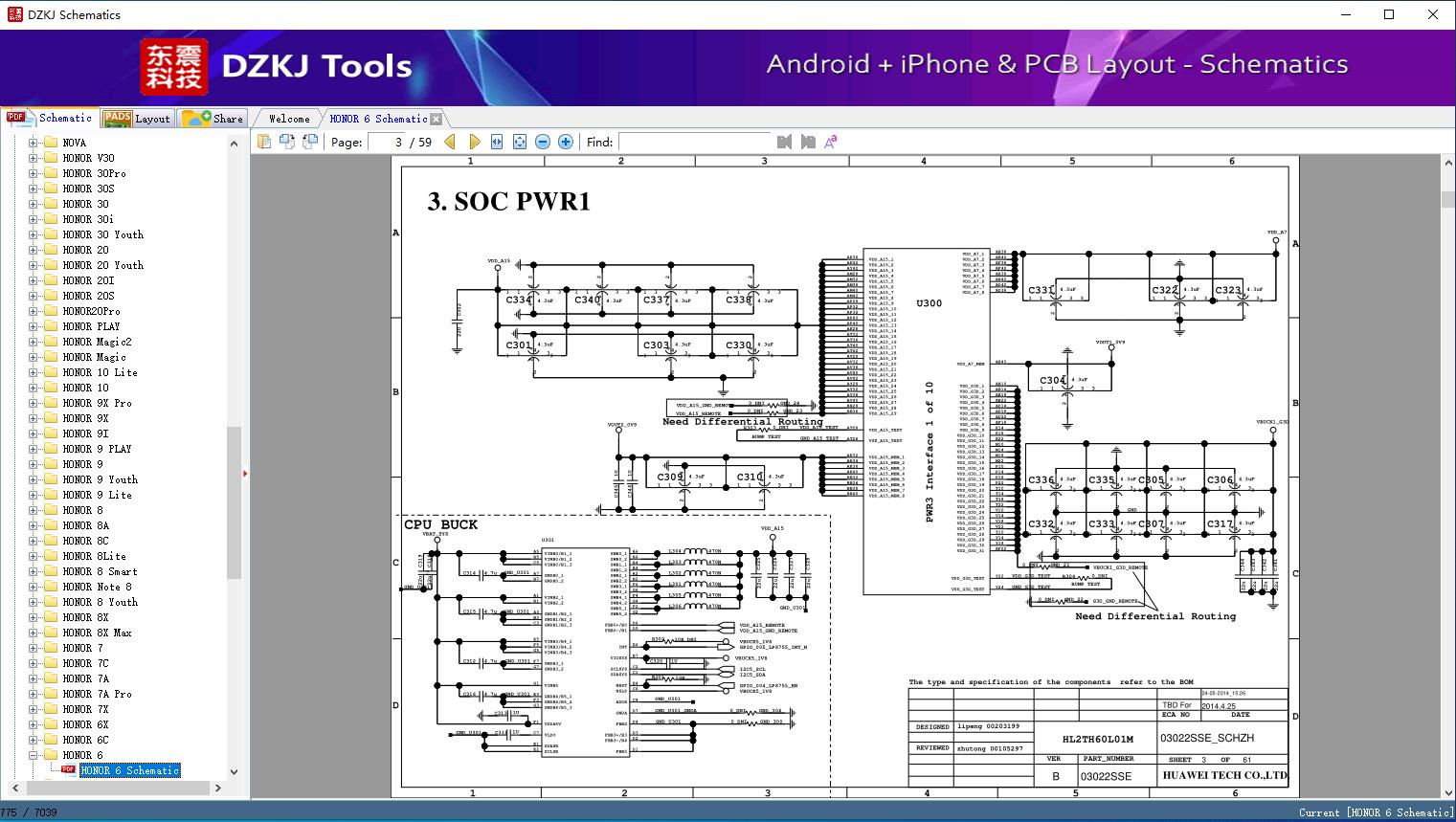
Task: Click the rotate page counter-clockwise icon
Action: tap(310, 142)
